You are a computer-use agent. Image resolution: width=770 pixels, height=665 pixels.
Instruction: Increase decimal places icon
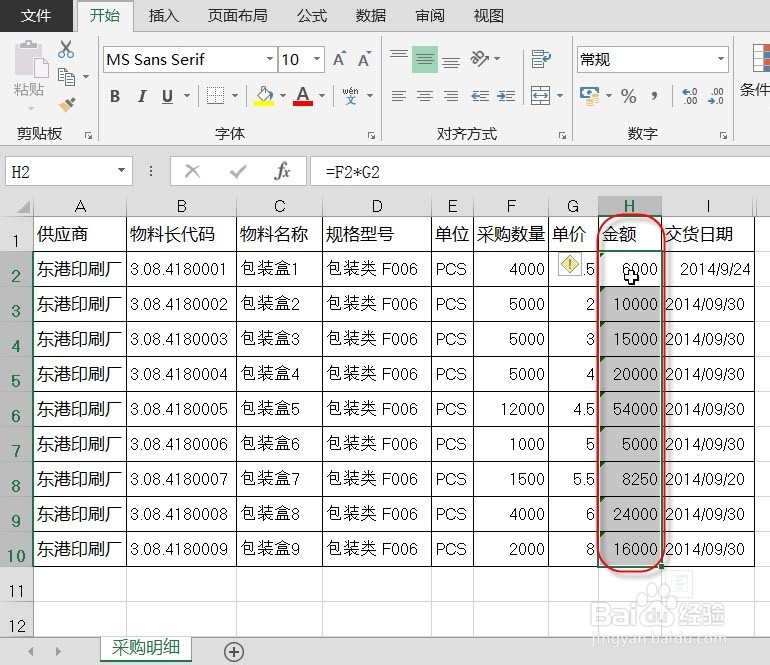pyautogui.click(x=689, y=96)
